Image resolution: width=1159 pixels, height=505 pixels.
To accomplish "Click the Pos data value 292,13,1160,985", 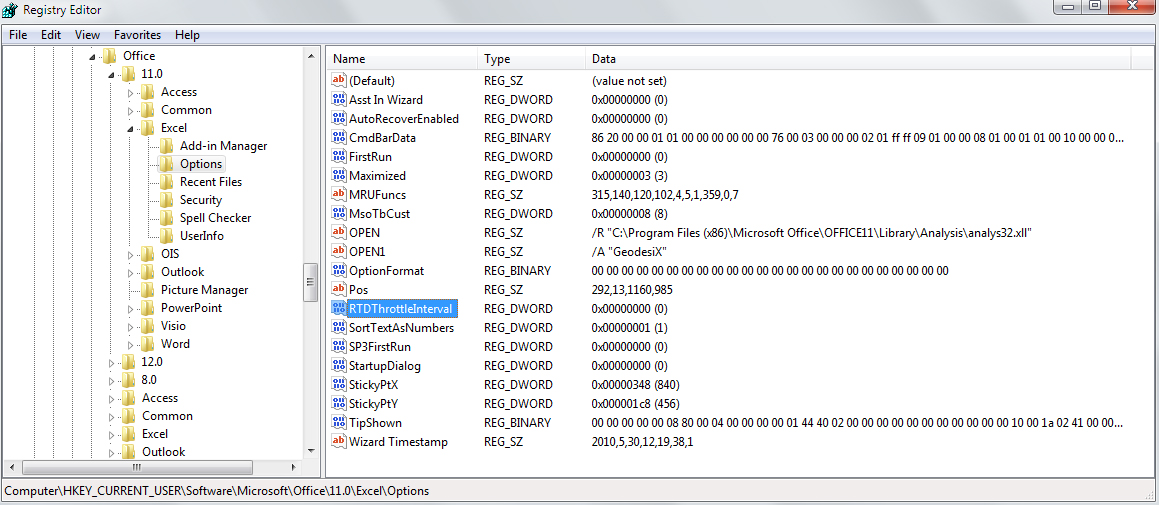I will tap(632, 290).
